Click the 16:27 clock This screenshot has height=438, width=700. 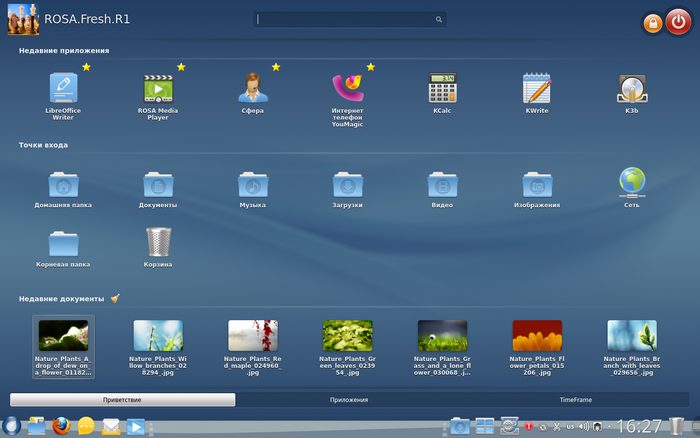coord(639,426)
